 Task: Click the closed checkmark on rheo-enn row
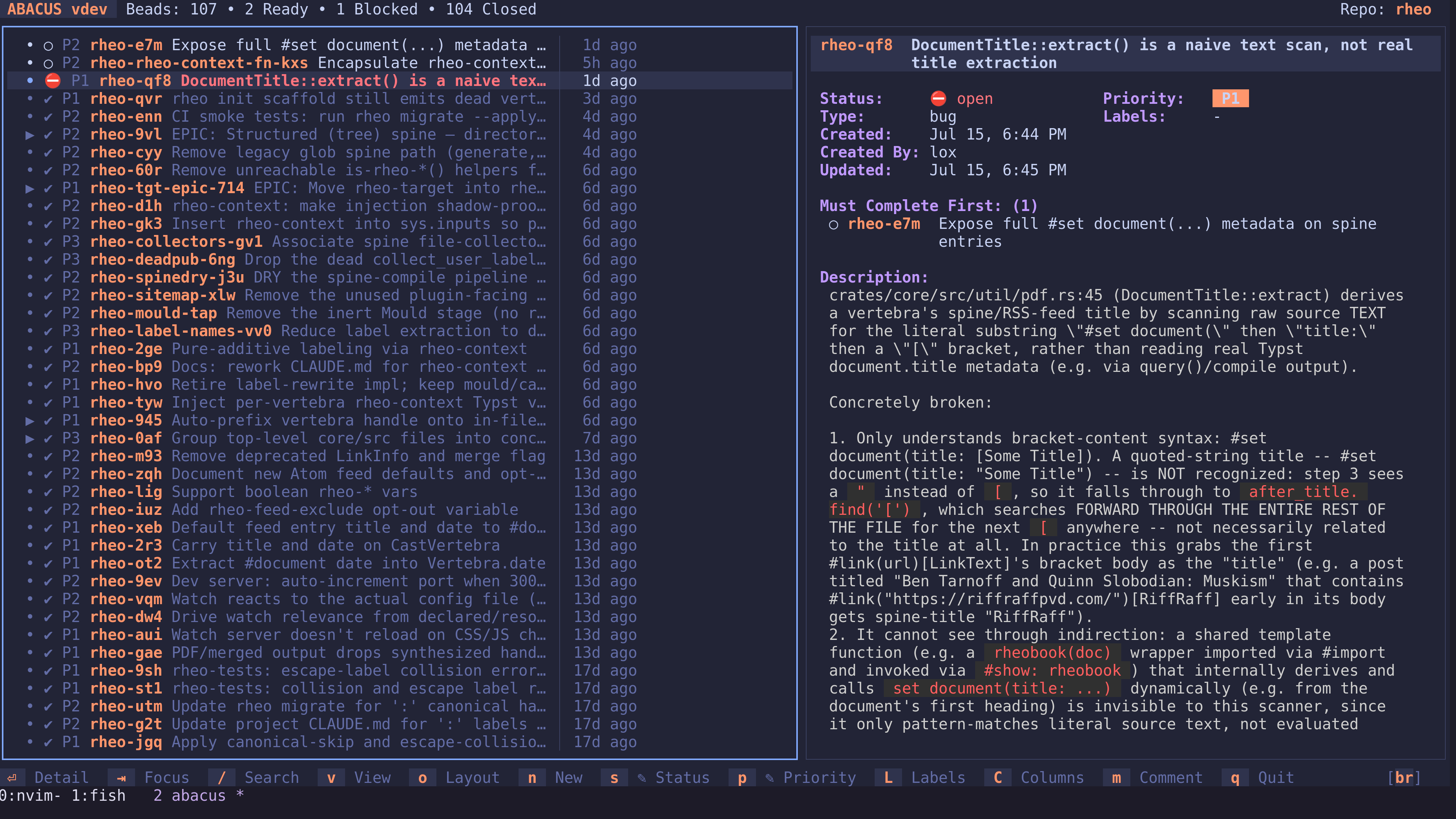(49, 117)
